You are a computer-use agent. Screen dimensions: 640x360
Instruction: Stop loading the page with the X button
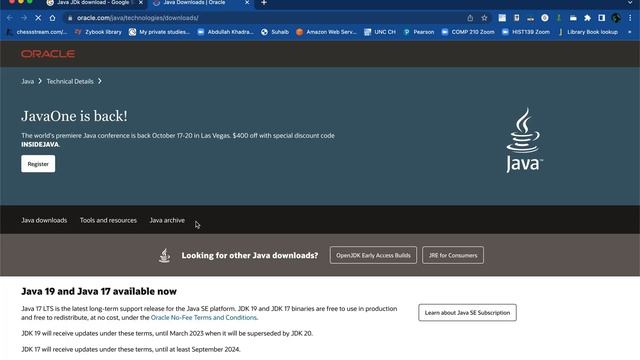pyautogui.click(x=38, y=18)
